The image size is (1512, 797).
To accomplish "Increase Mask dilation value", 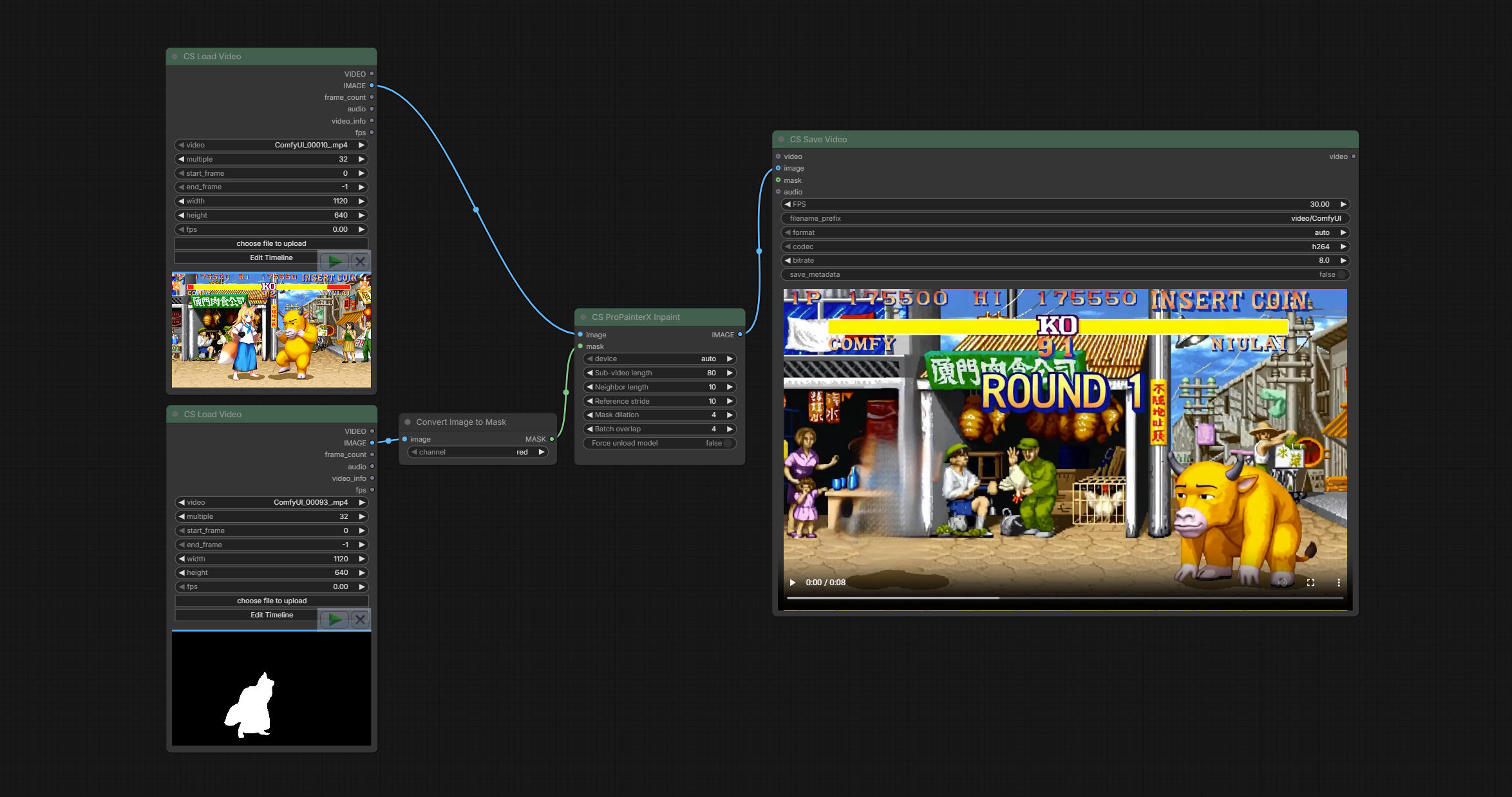I will coord(730,415).
